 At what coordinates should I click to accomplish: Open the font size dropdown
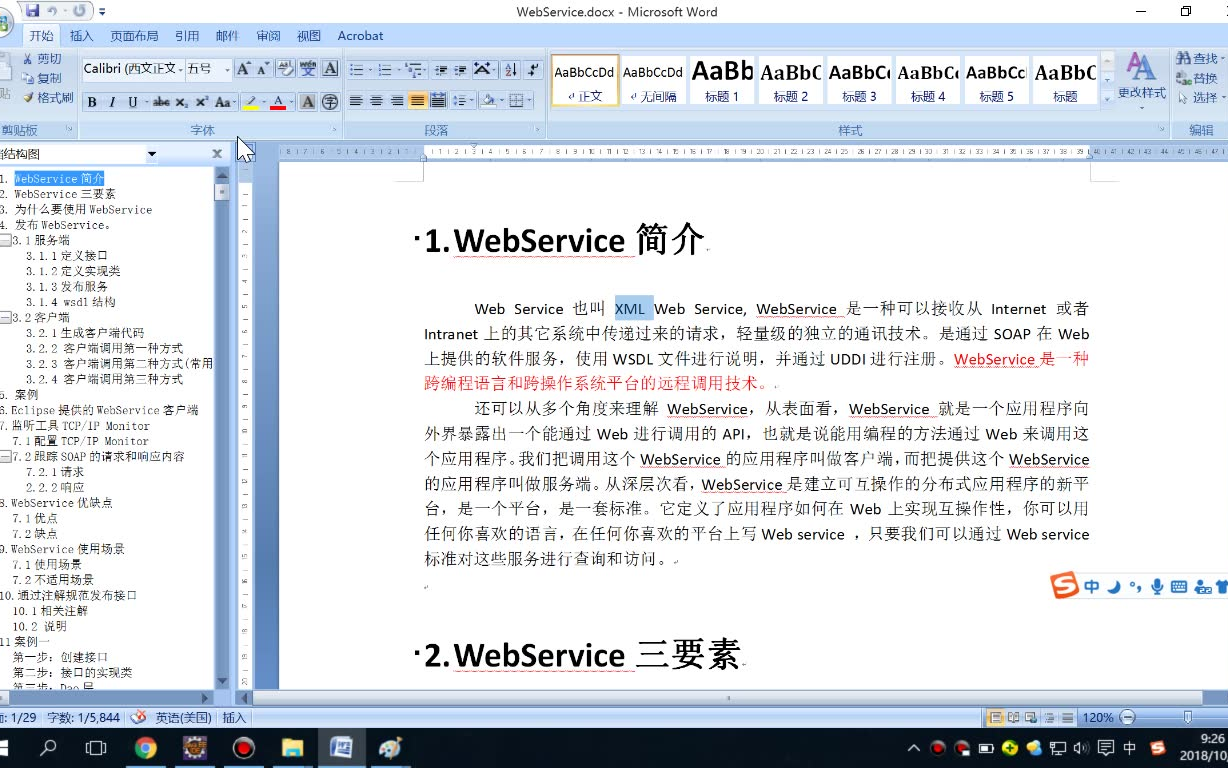(x=226, y=69)
